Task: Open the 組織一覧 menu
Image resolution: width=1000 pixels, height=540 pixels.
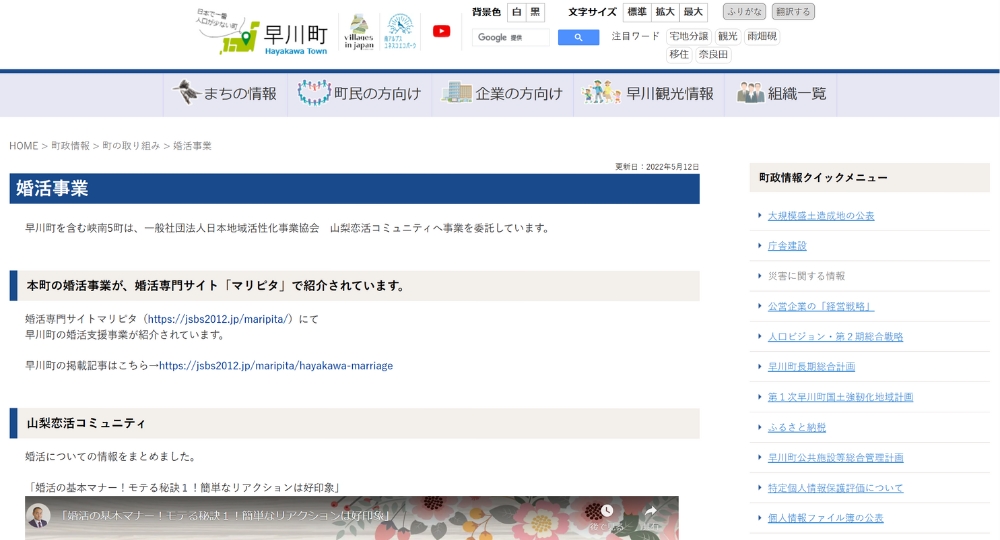Action: click(x=781, y=94)
